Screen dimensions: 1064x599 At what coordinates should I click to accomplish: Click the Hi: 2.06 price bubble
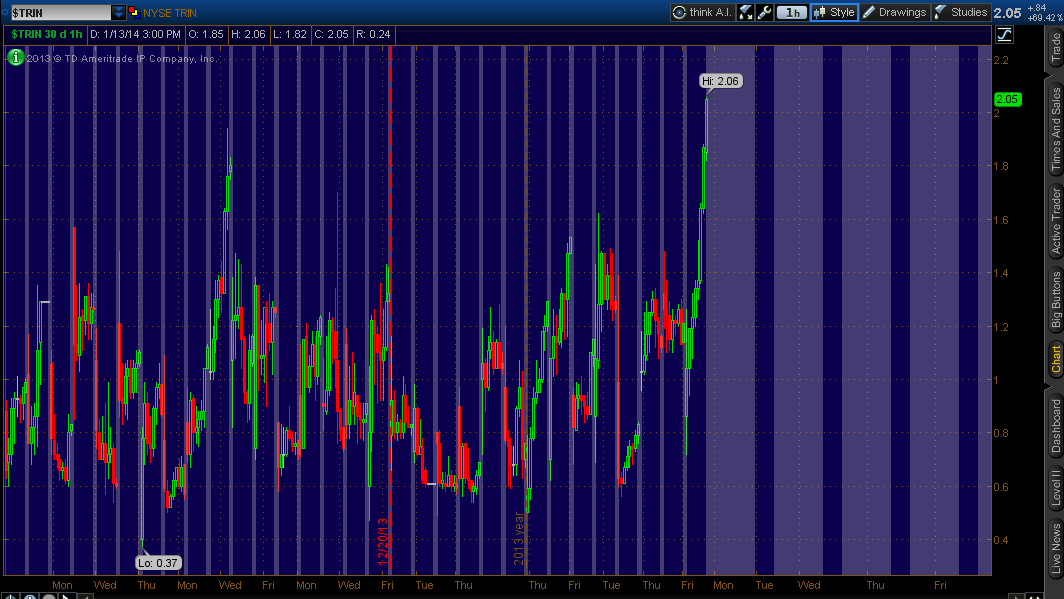coord(720,81)
